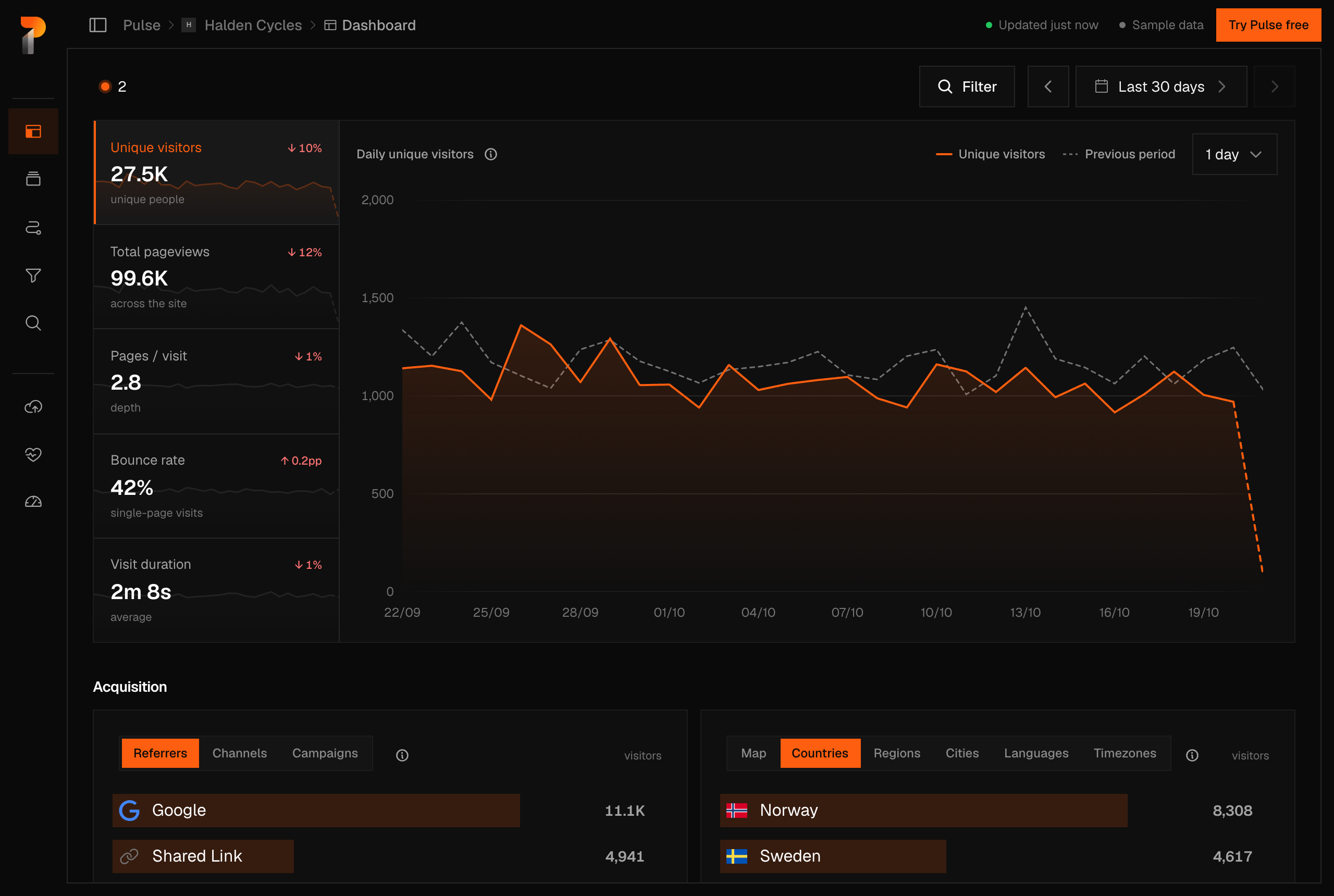1334x896 pixels.
Task: Open the Filter search button
Action: pyautogui.click(x=967, y=86)
